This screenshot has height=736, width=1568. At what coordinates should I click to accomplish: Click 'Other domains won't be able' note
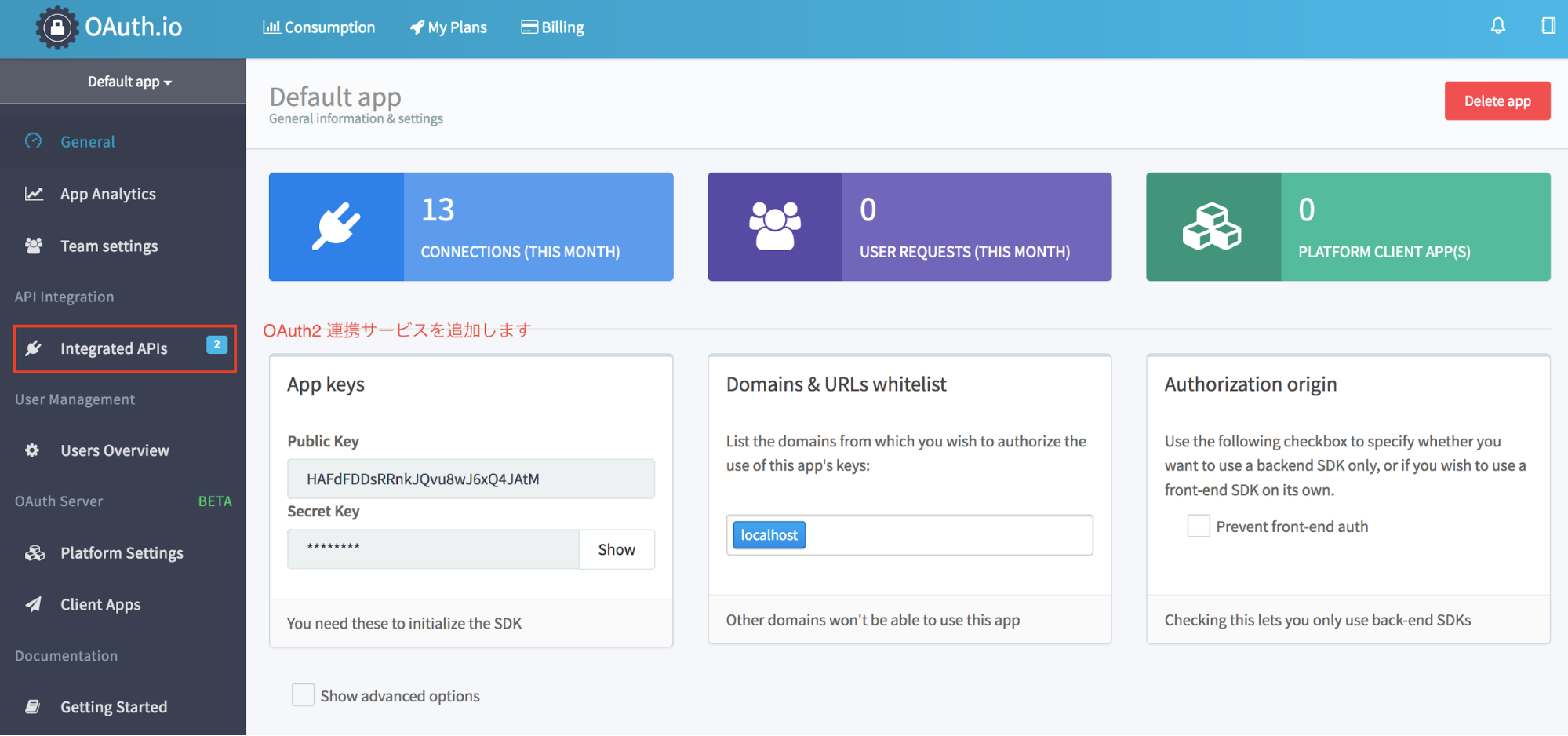tap(873, 620)
